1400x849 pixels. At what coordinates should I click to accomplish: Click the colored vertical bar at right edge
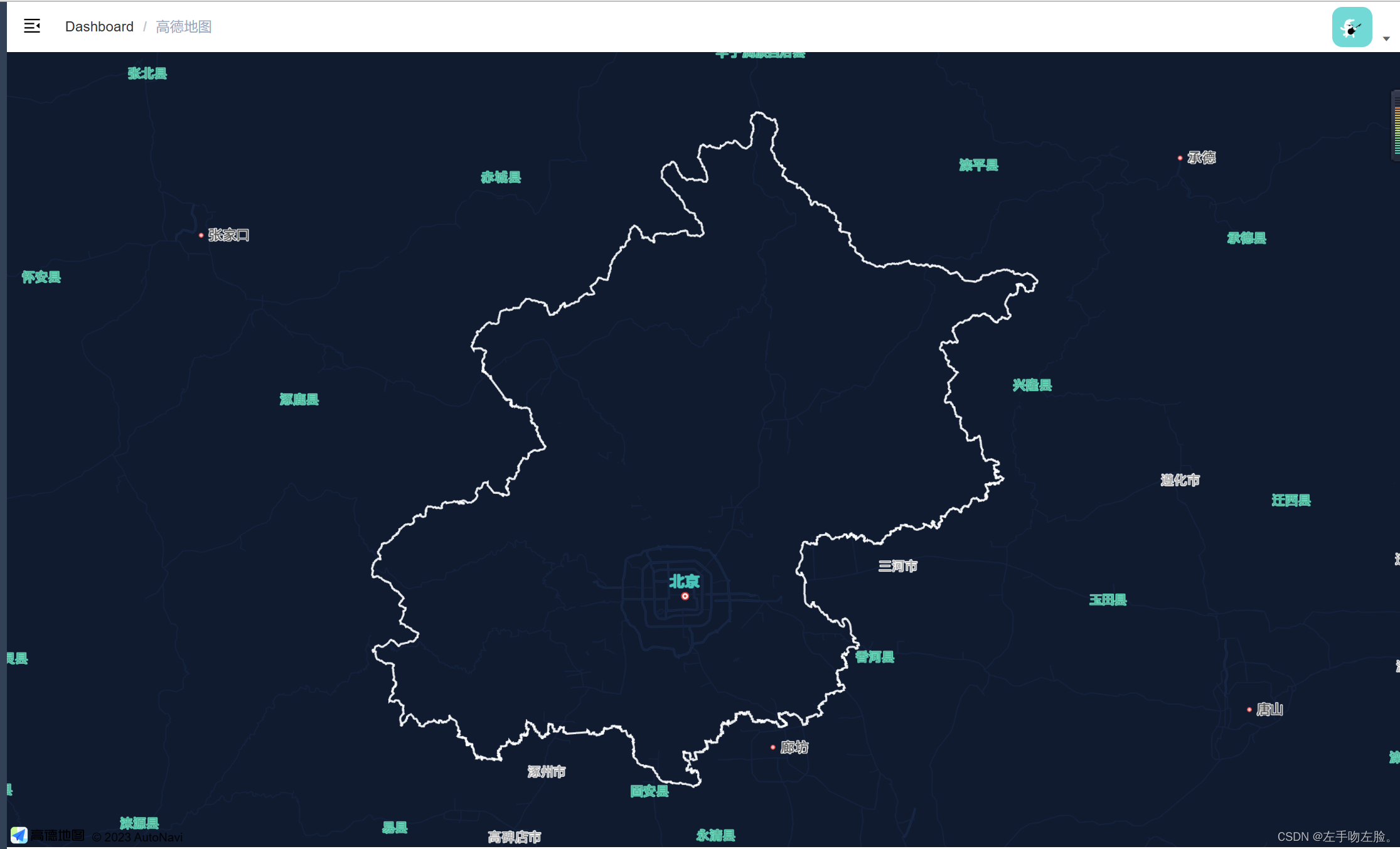coord(1397,125)
